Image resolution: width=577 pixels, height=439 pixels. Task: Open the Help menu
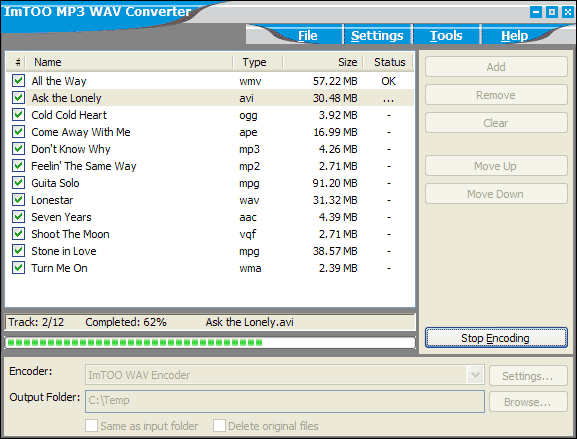pos(514,36)
